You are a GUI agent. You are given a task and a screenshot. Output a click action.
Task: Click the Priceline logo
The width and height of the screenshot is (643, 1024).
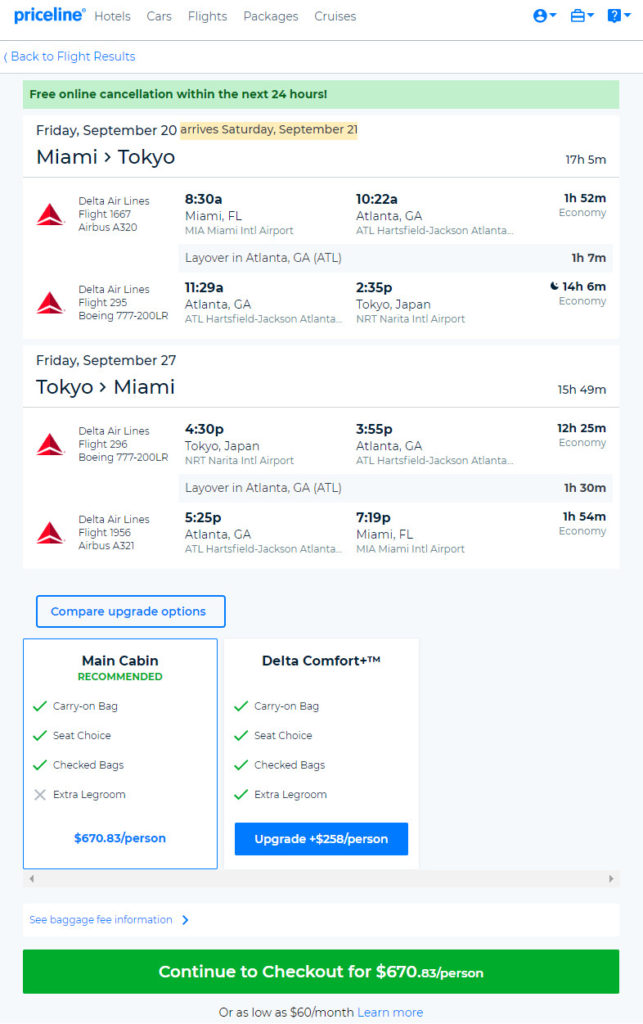(x=50, y=15)
